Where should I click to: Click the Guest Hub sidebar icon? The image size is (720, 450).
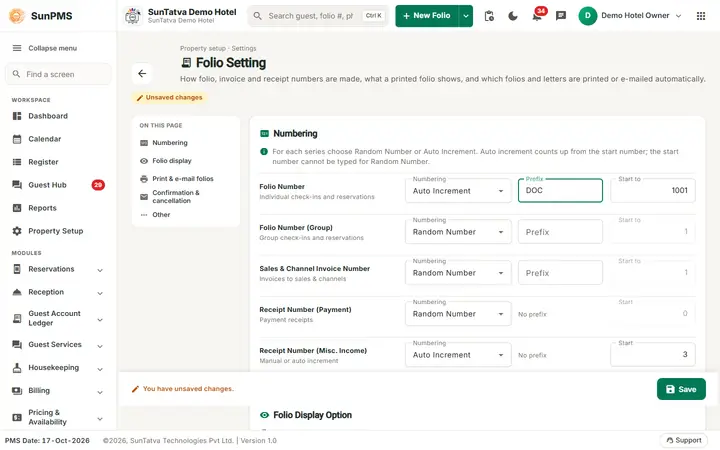coord(17,185)
